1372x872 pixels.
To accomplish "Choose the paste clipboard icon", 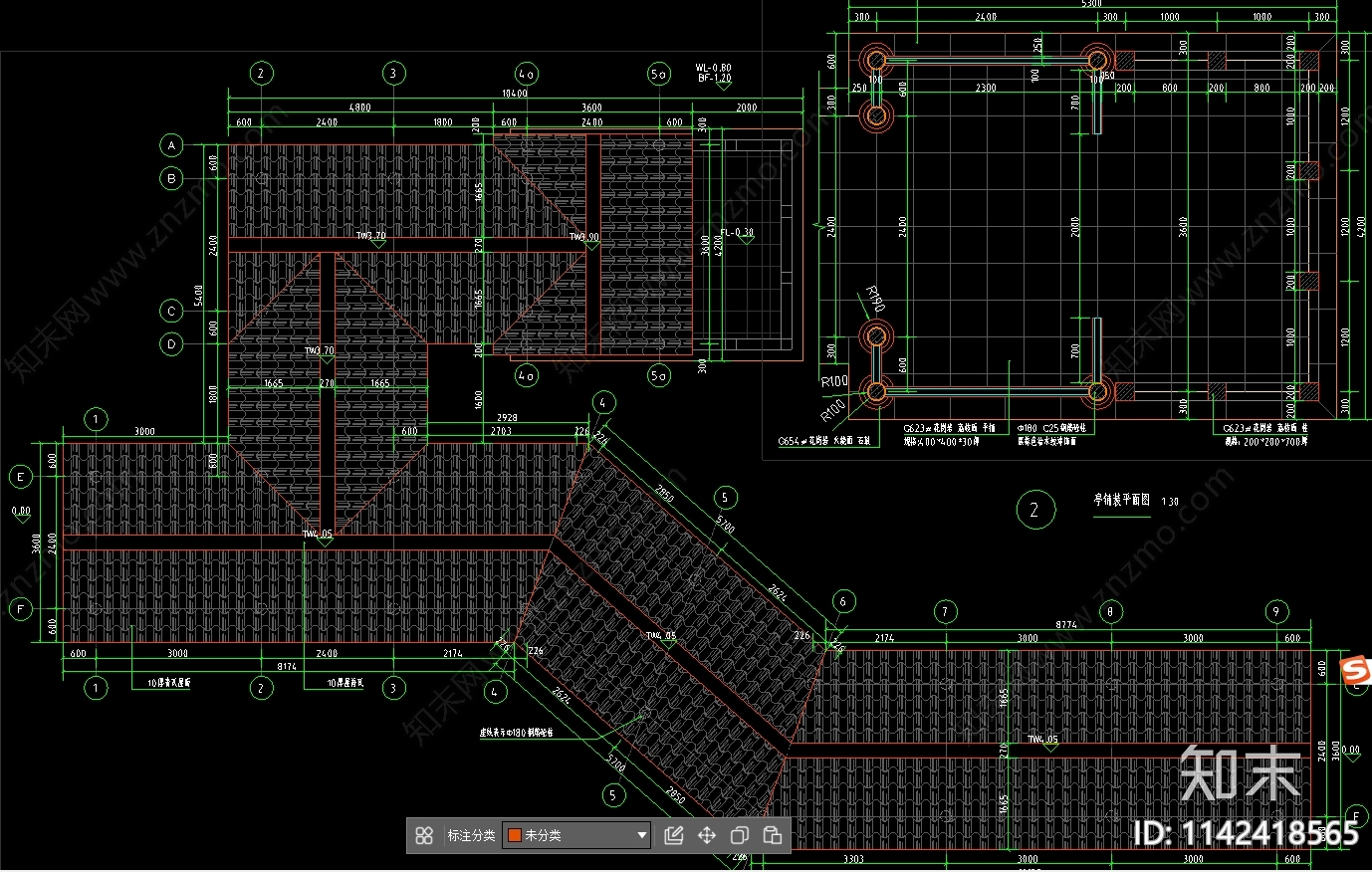I will pyautogui.click(x=773, y=835).
